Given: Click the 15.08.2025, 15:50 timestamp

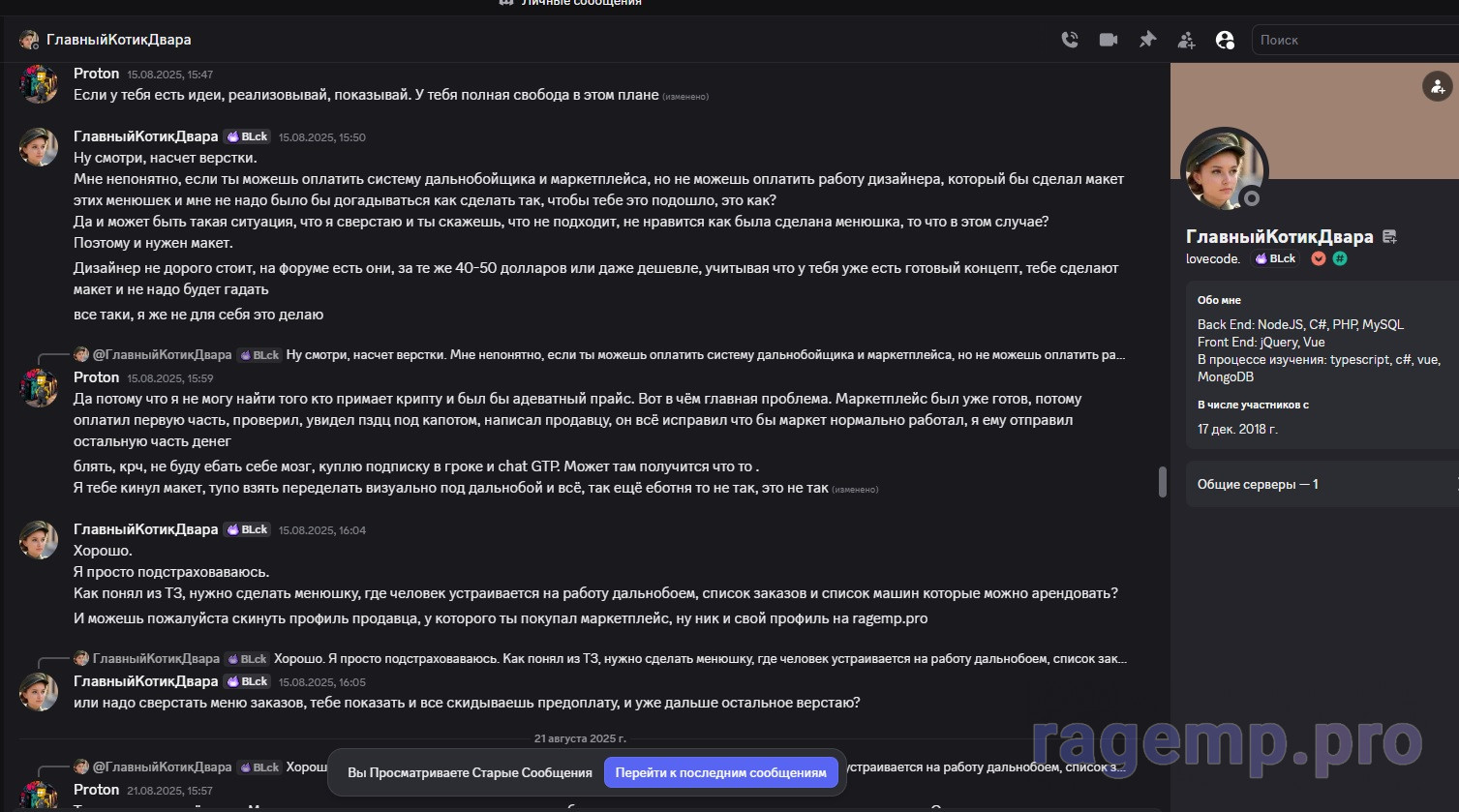Looking at the screenshot, I should [x=322, y=137].
